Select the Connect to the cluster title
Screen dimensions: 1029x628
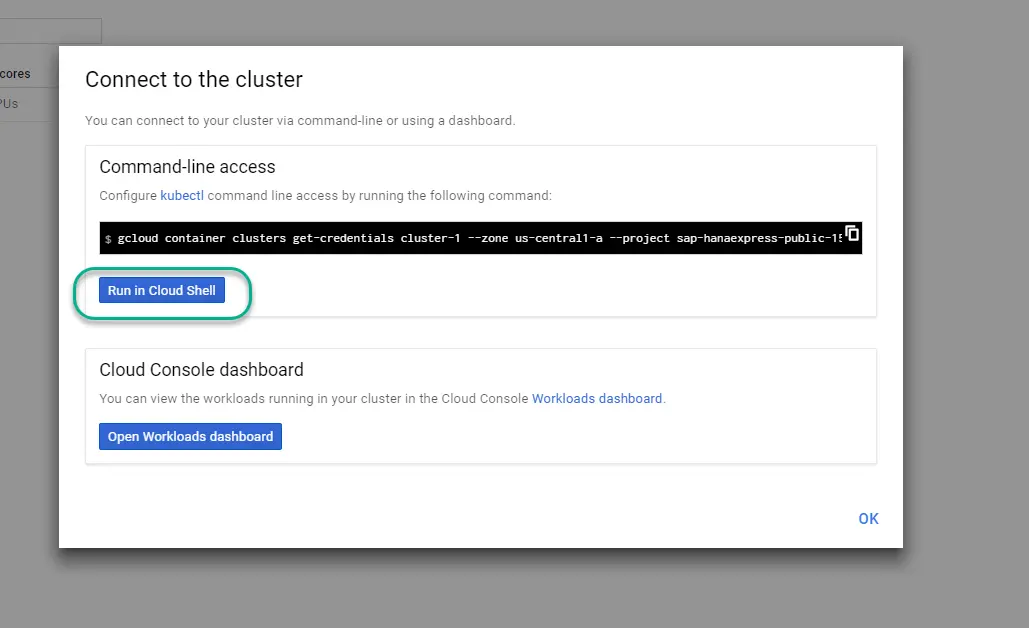(194, 79)
